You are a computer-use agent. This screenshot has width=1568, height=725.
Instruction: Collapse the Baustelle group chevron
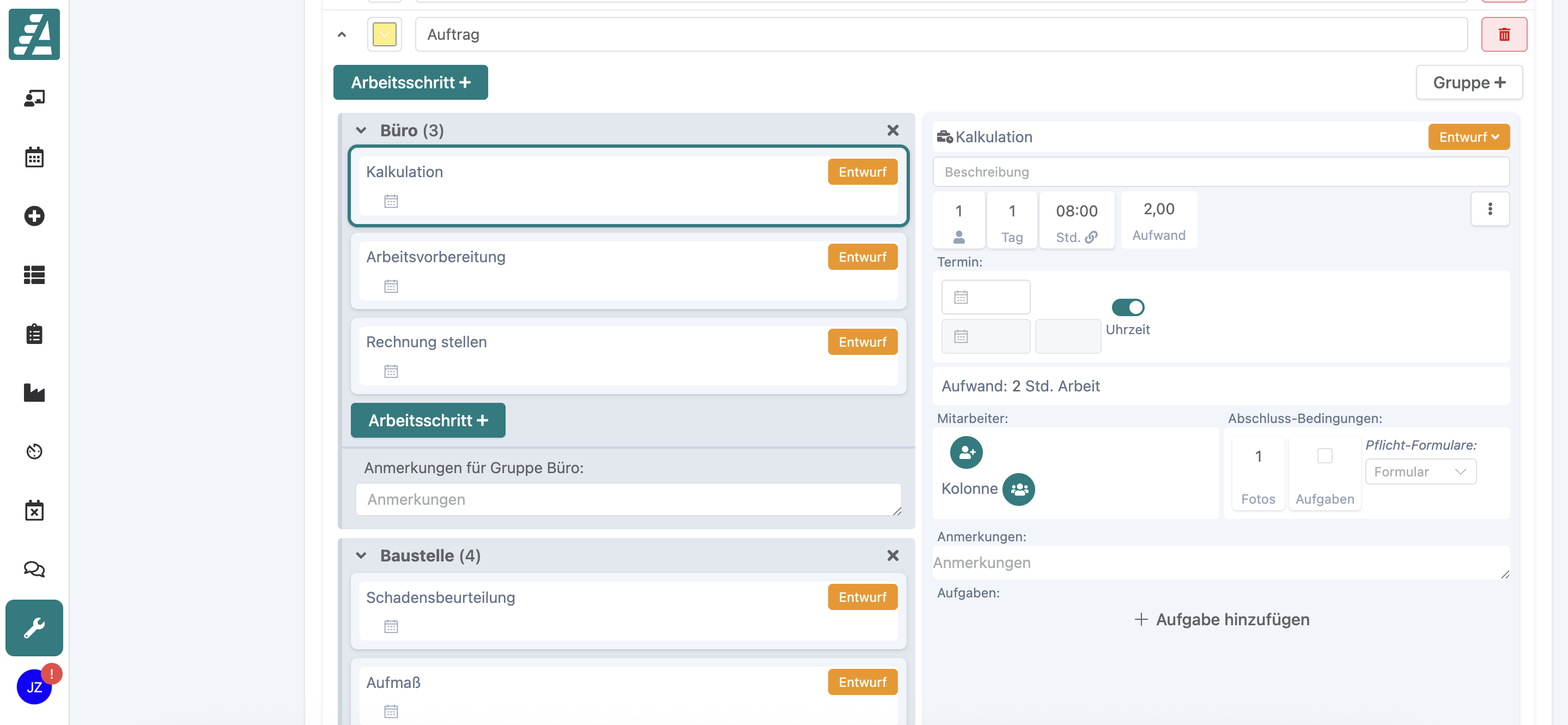coord(361,555)
